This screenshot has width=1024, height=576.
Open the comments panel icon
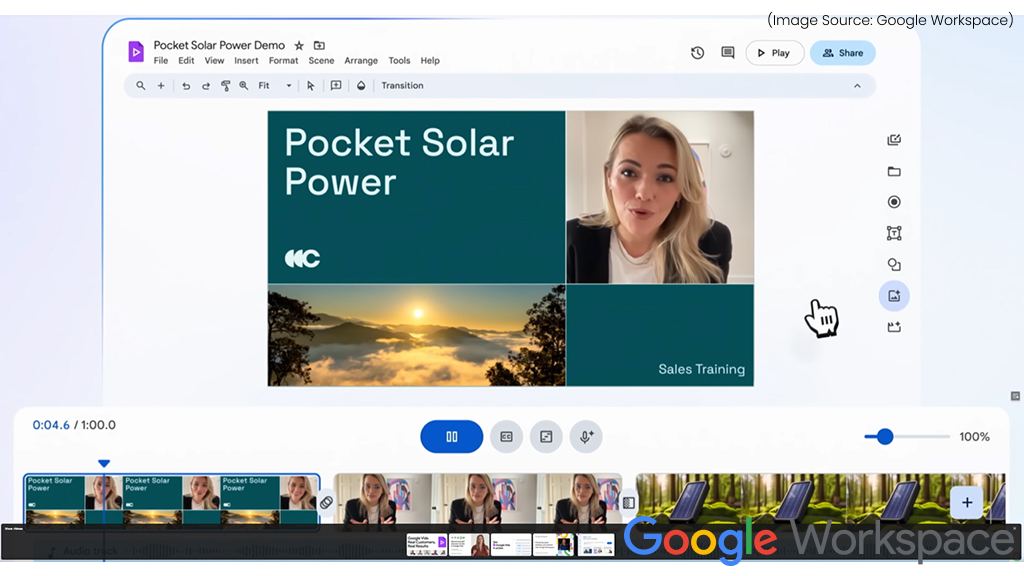[x=728, y=53]
